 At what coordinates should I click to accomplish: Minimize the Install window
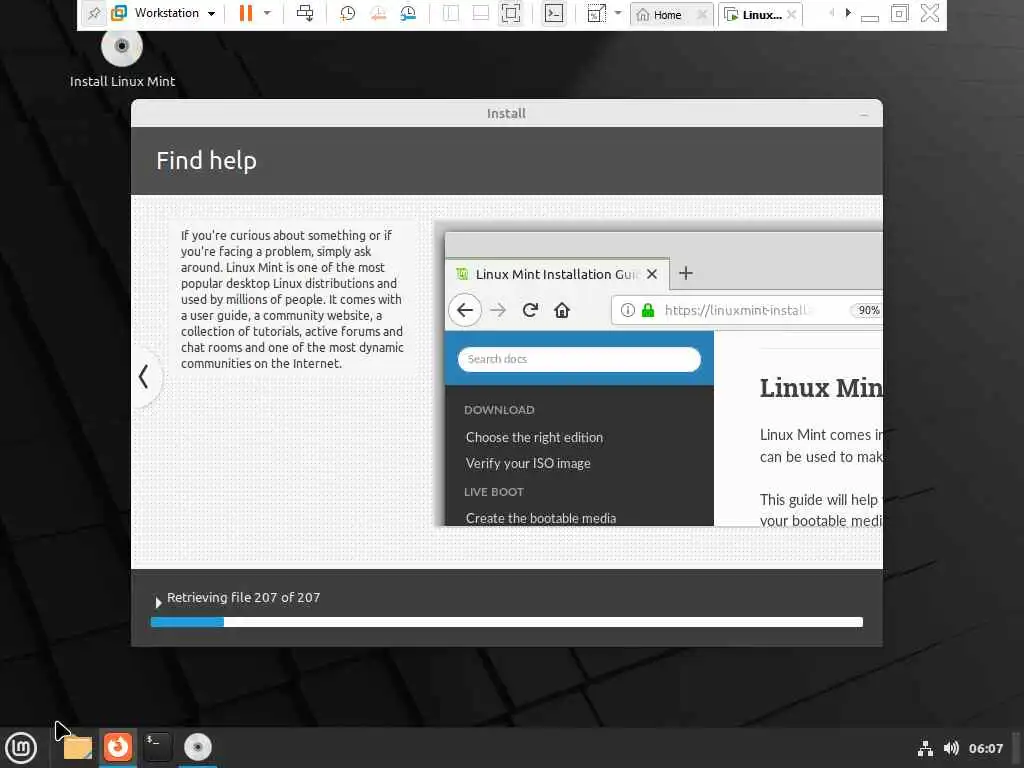point(864,114)
